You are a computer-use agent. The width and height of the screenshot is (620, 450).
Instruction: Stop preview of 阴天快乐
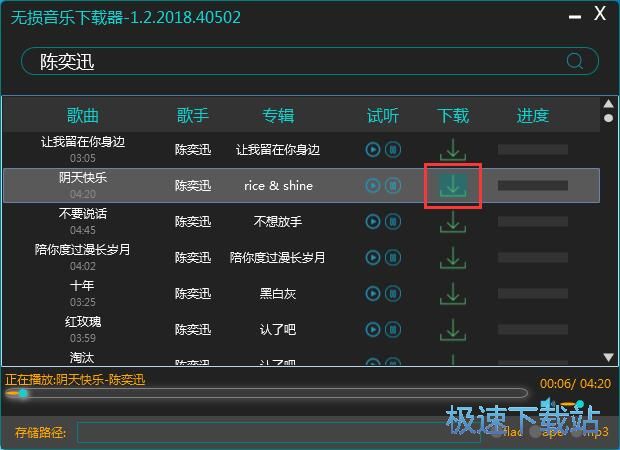pos(394,186)
